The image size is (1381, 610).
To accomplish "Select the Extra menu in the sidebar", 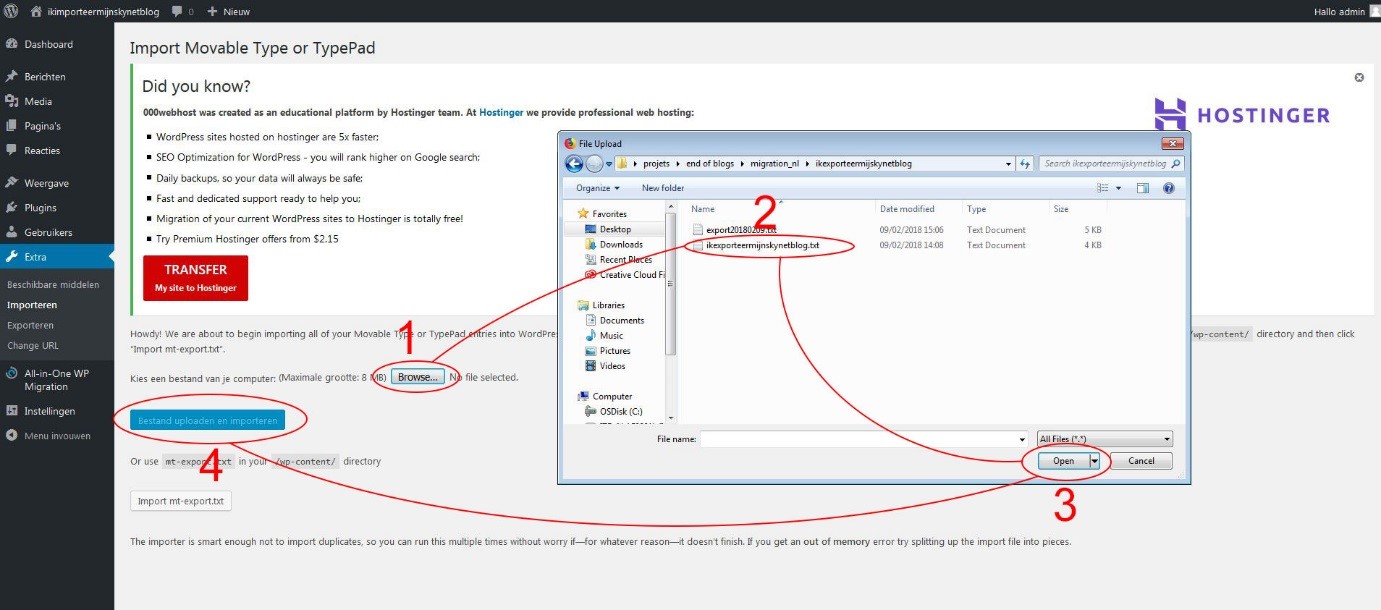I will 57,257.
